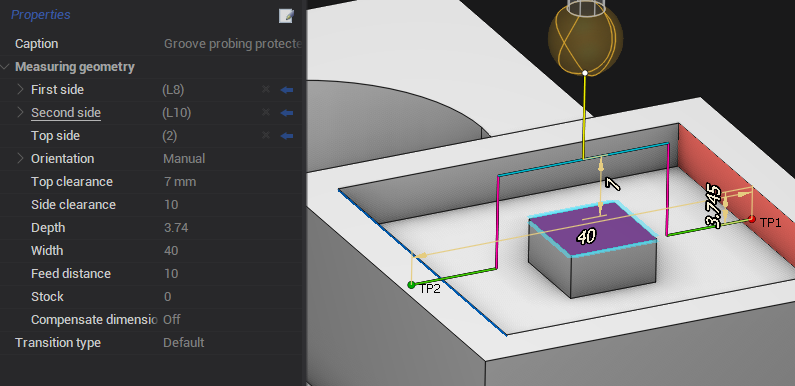
Task: Click the Properties panel title
Action: pyautogui.click(x=41, y=15)
